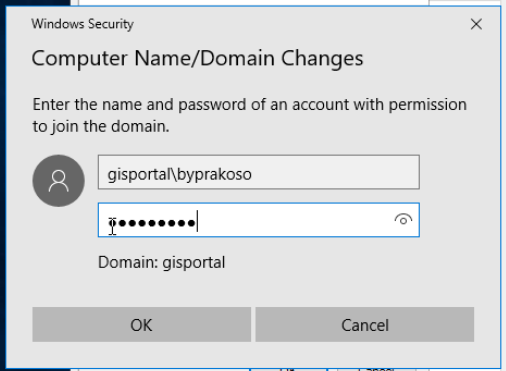Click the word Changes in the heading
This screenshot has width=506, height=371.
(322, 59)
